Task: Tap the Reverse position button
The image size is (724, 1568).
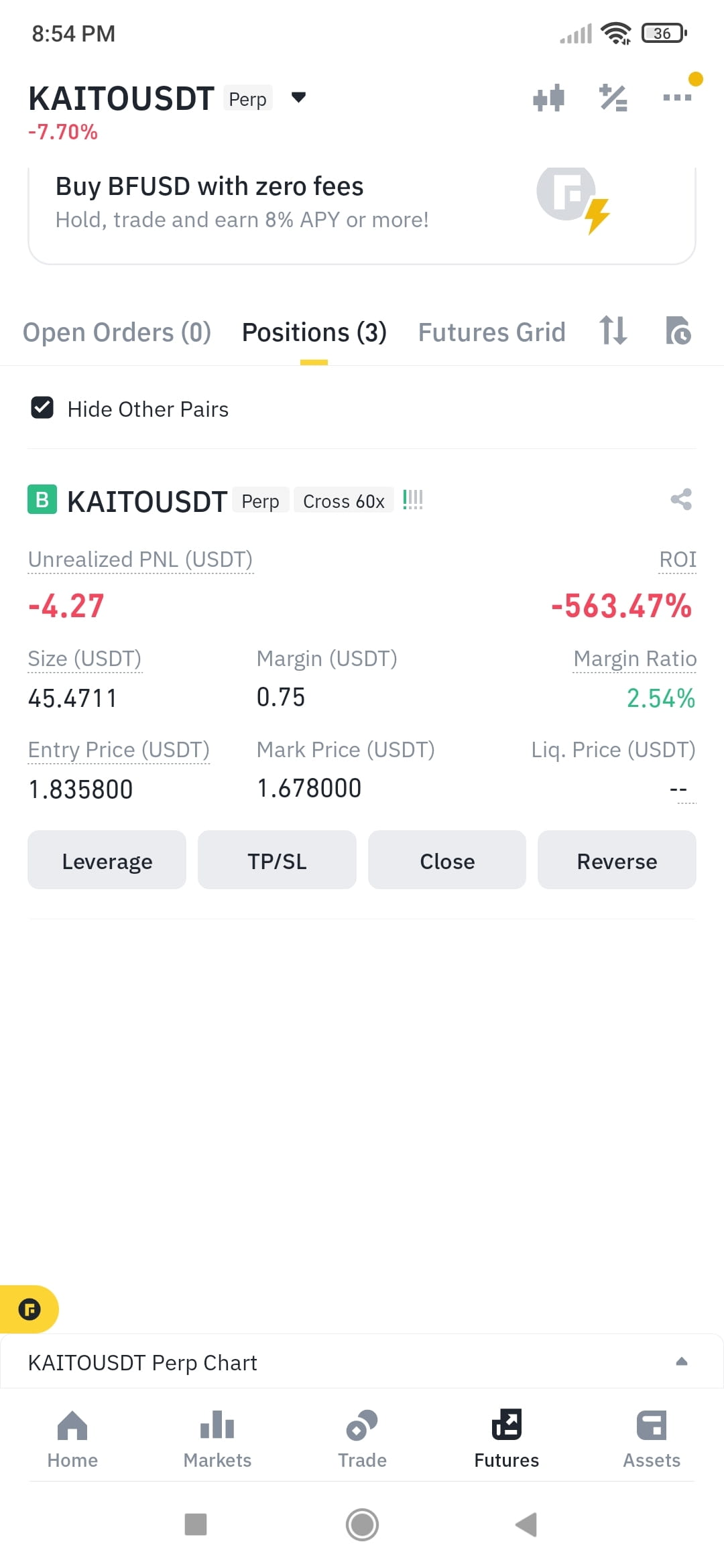Action: coord(617,860)
